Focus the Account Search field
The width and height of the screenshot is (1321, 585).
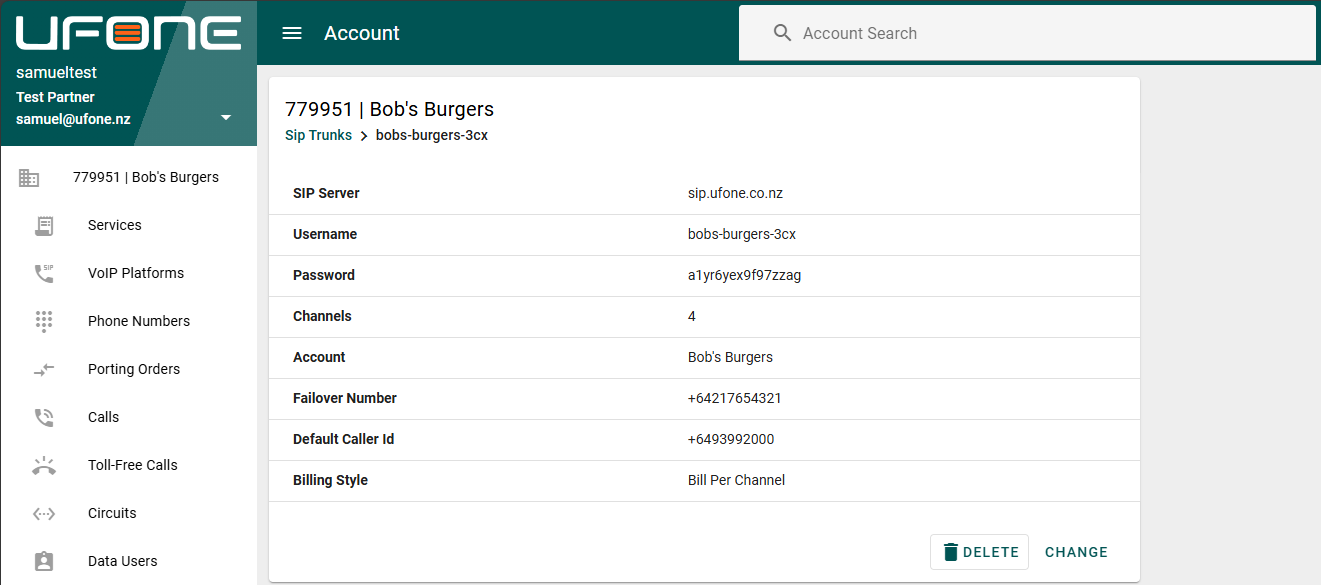[x=1027, y=33]
